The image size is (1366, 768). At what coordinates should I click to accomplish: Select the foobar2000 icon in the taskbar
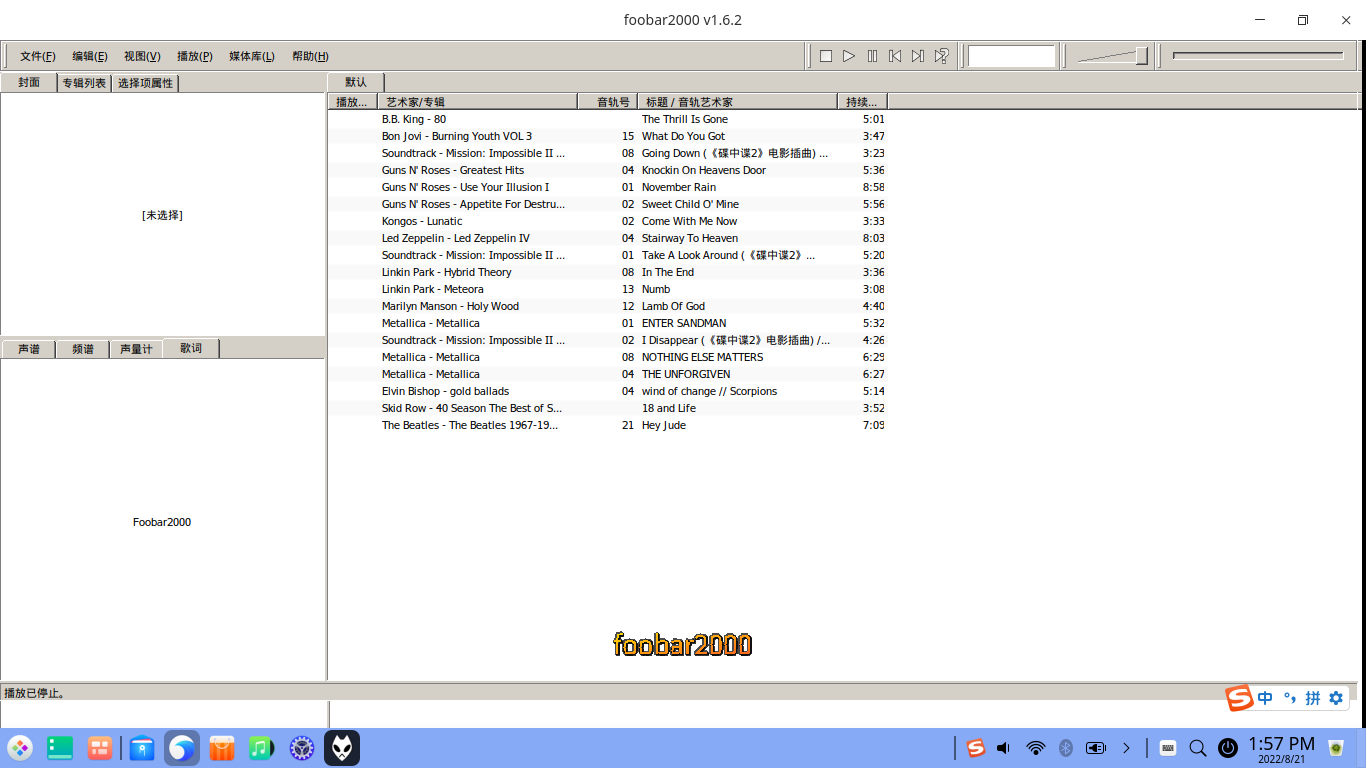[x=342, y=748]
